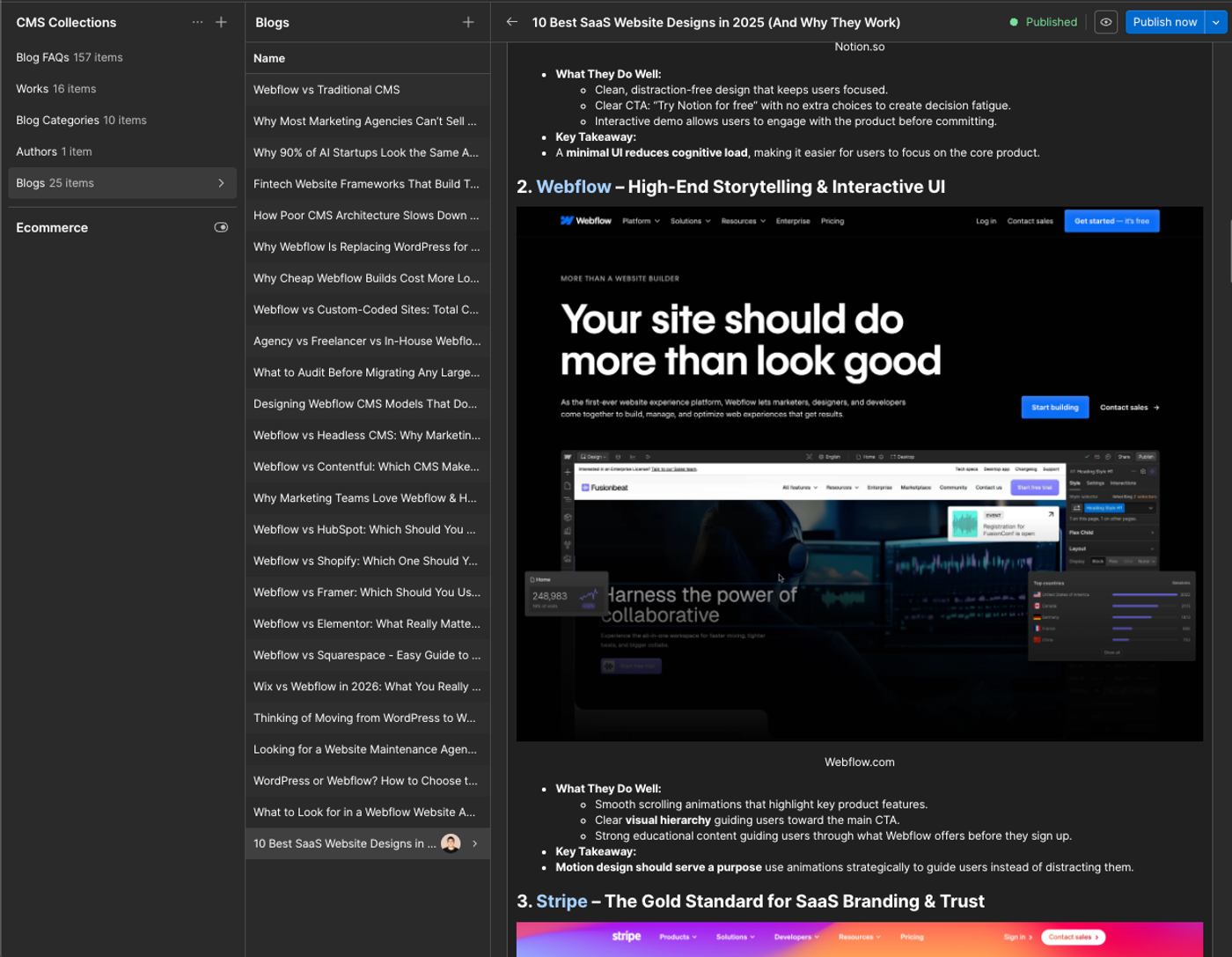This screenshot has height=957, width=1232.
Task: Open Wix vs Webflow in 2026 post
Action: [368, 687]
